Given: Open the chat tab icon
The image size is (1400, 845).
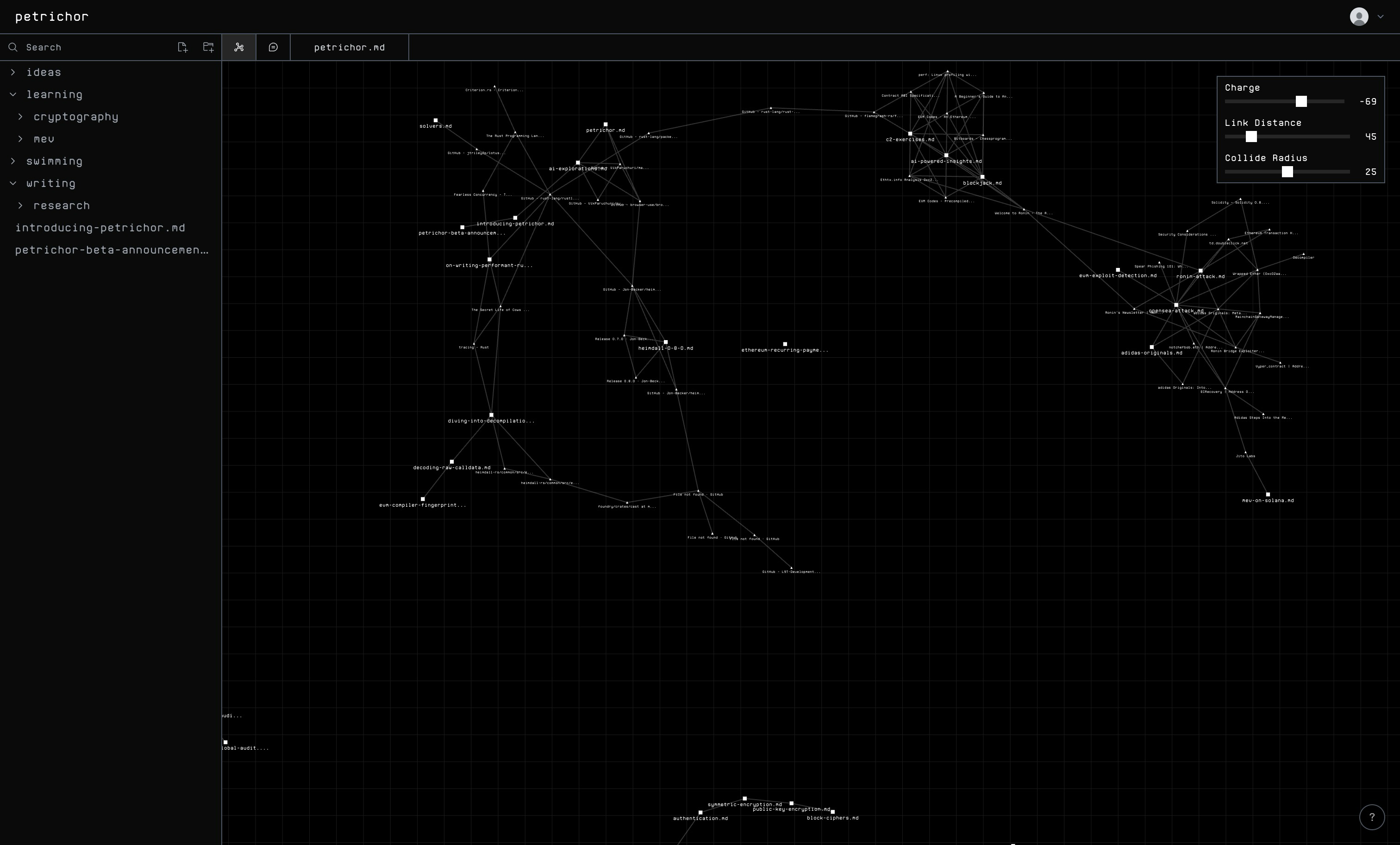Looking at the screenshot, I should [x=273, y=47].
